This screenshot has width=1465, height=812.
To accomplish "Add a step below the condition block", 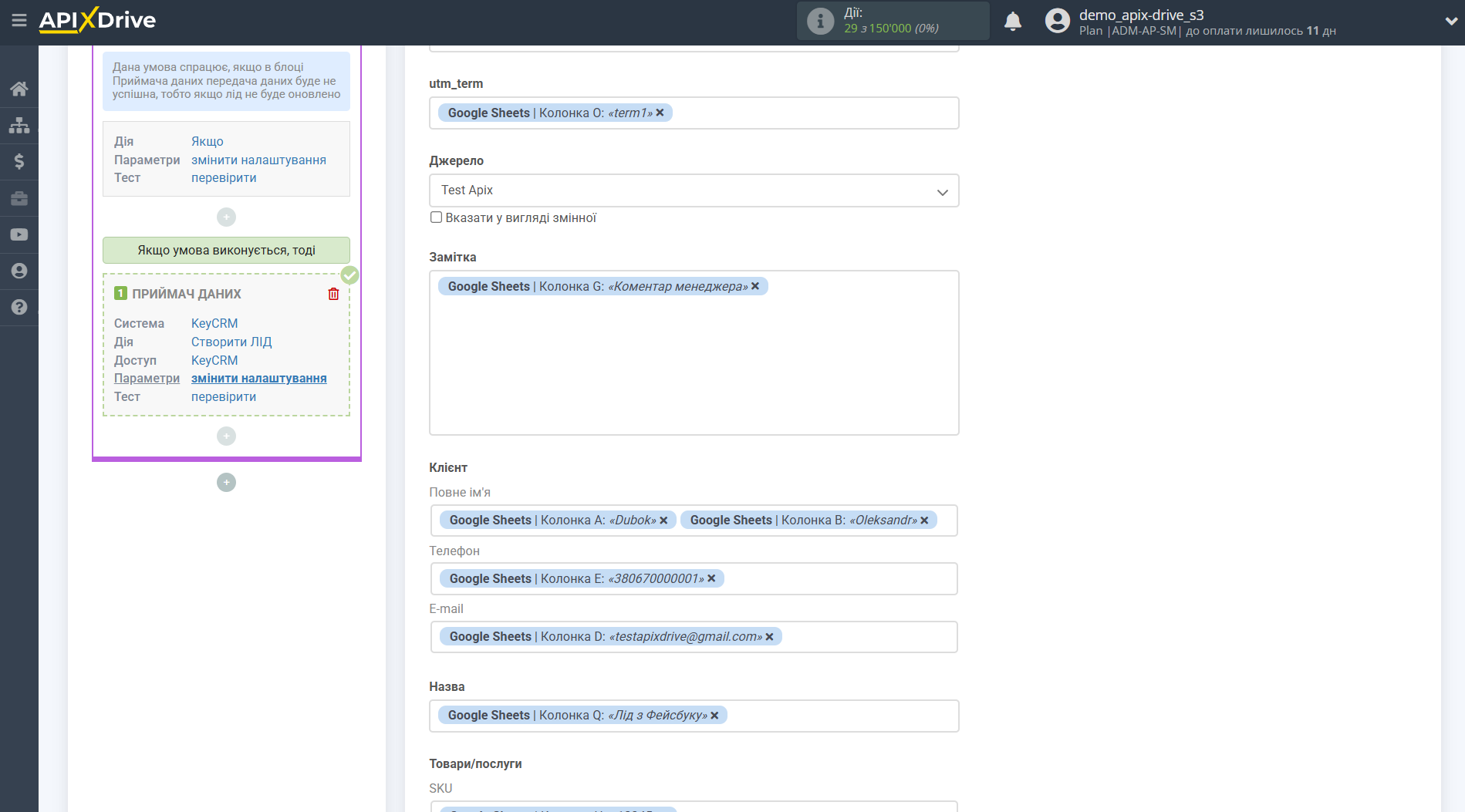I will click(x=226, y=217).
